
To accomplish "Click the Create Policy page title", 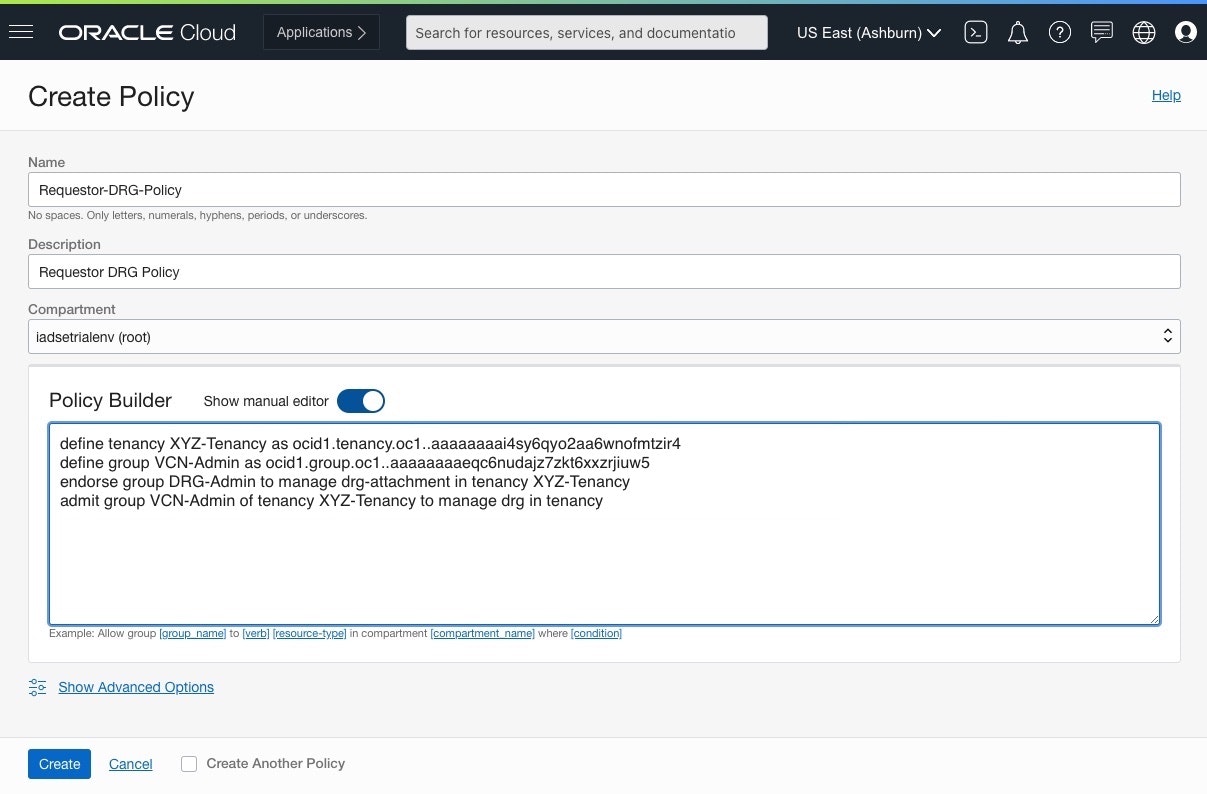I will pos(111,96).
